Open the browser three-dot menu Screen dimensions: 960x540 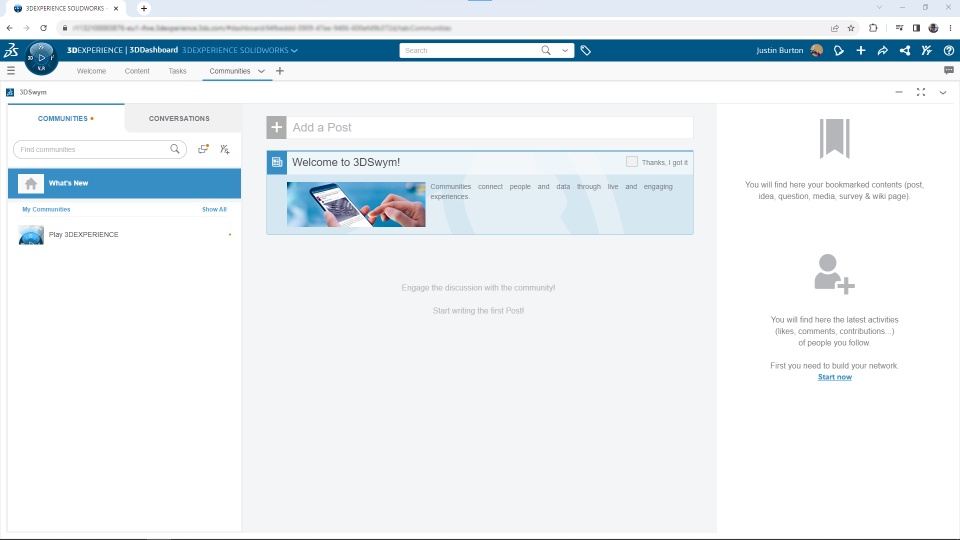click(x=950, y=28)
